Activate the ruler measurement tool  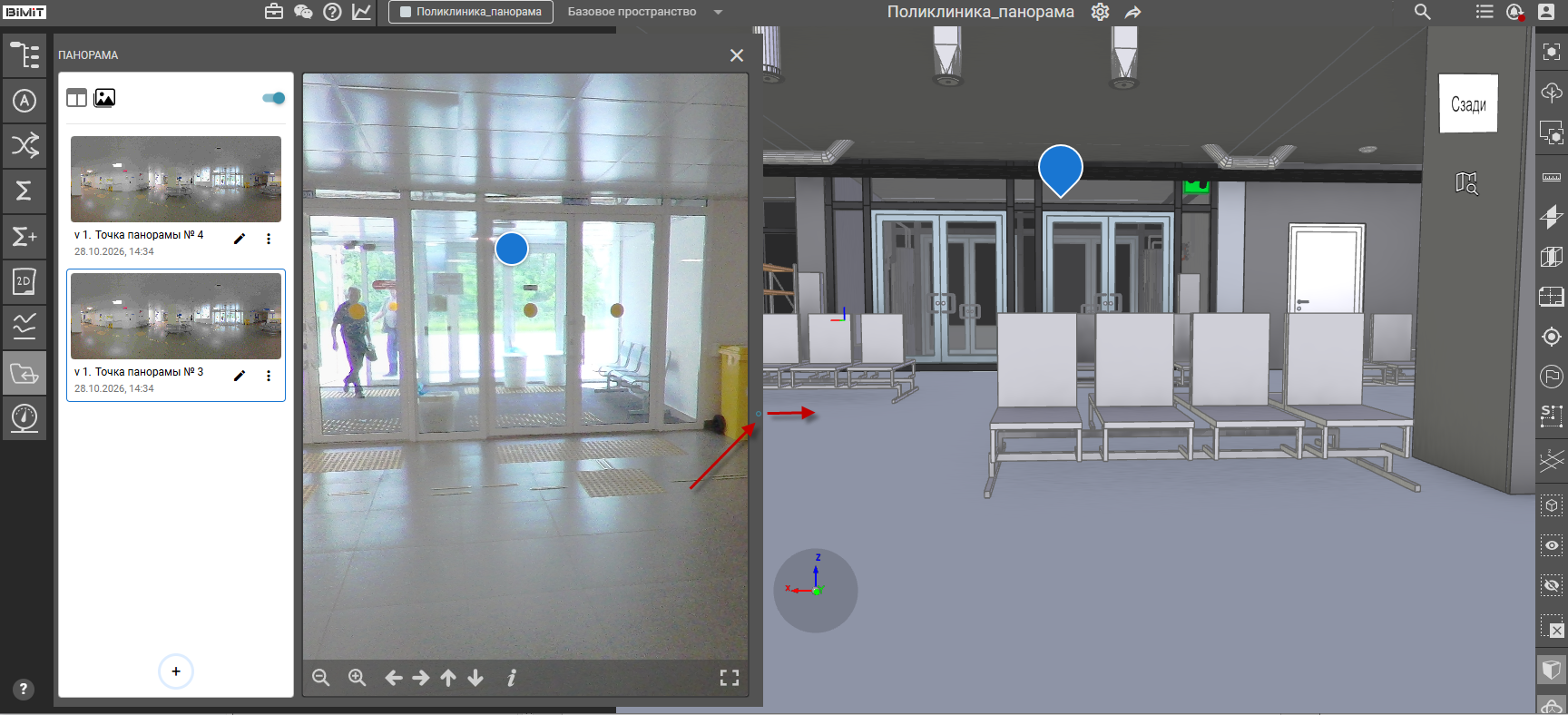pyautogui.click(x=1552, y=177)
